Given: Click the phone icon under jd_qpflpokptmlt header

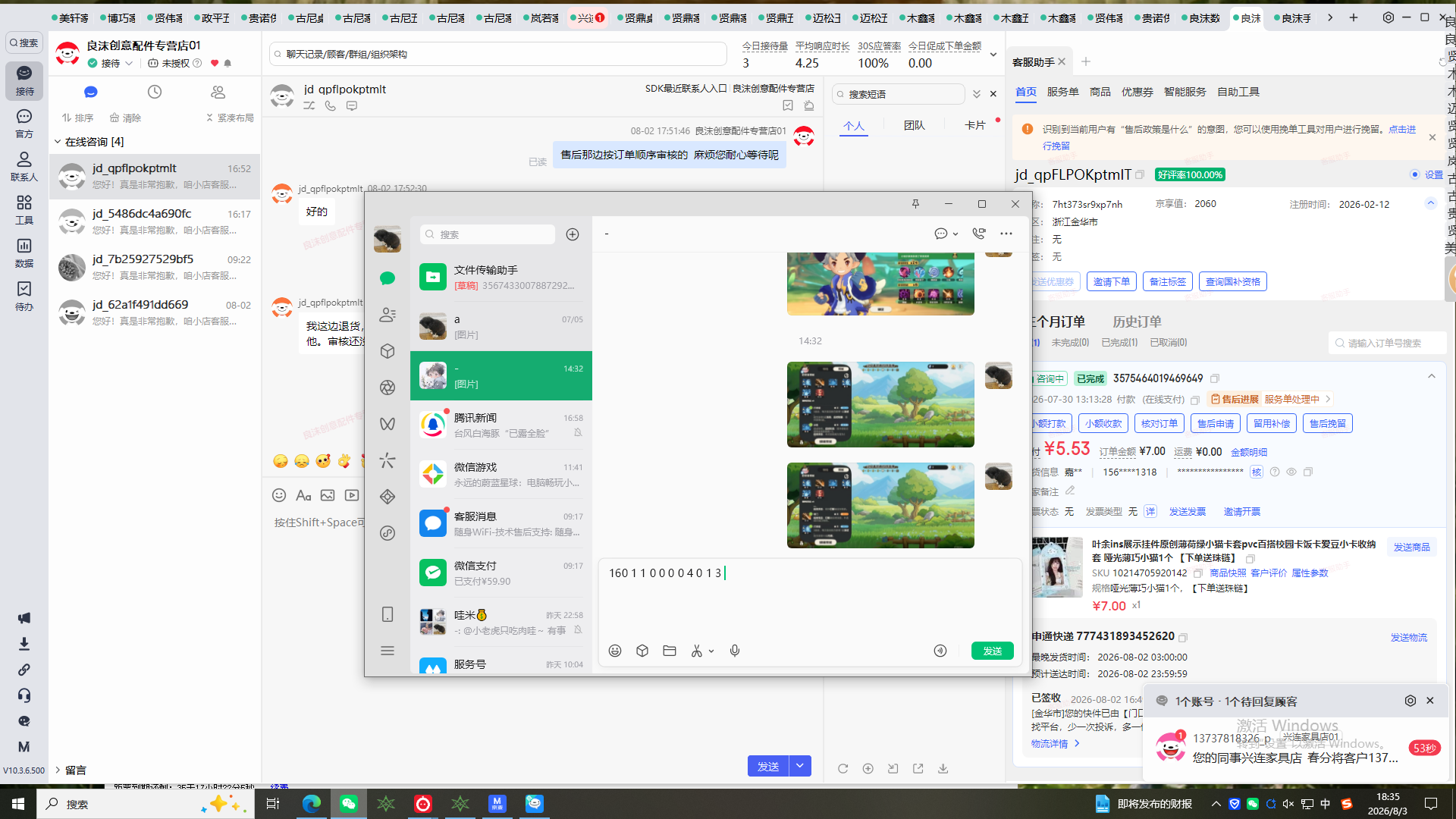Looking at the screenshot, I should coord(331,106).
